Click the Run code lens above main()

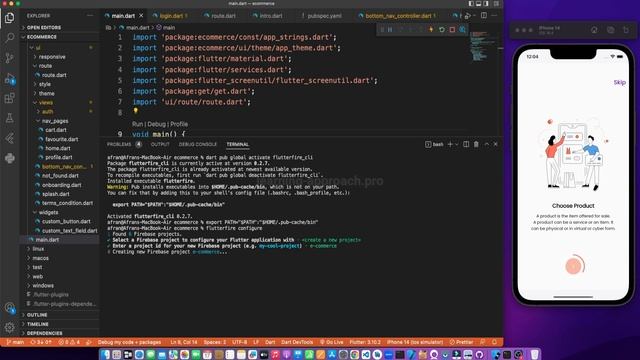point(137,124)
